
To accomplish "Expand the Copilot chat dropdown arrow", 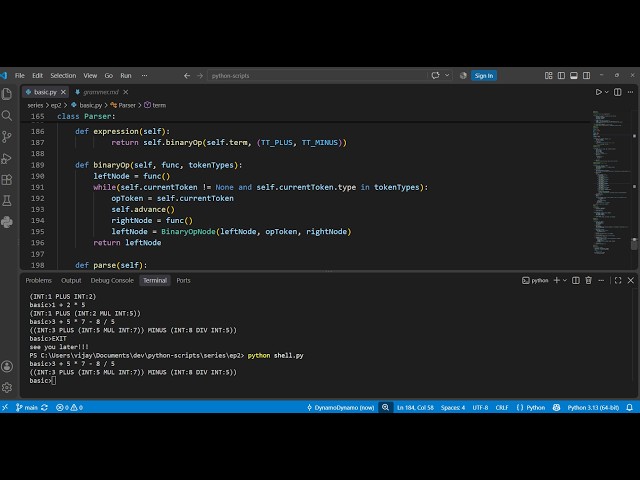I will click(447, 76).
